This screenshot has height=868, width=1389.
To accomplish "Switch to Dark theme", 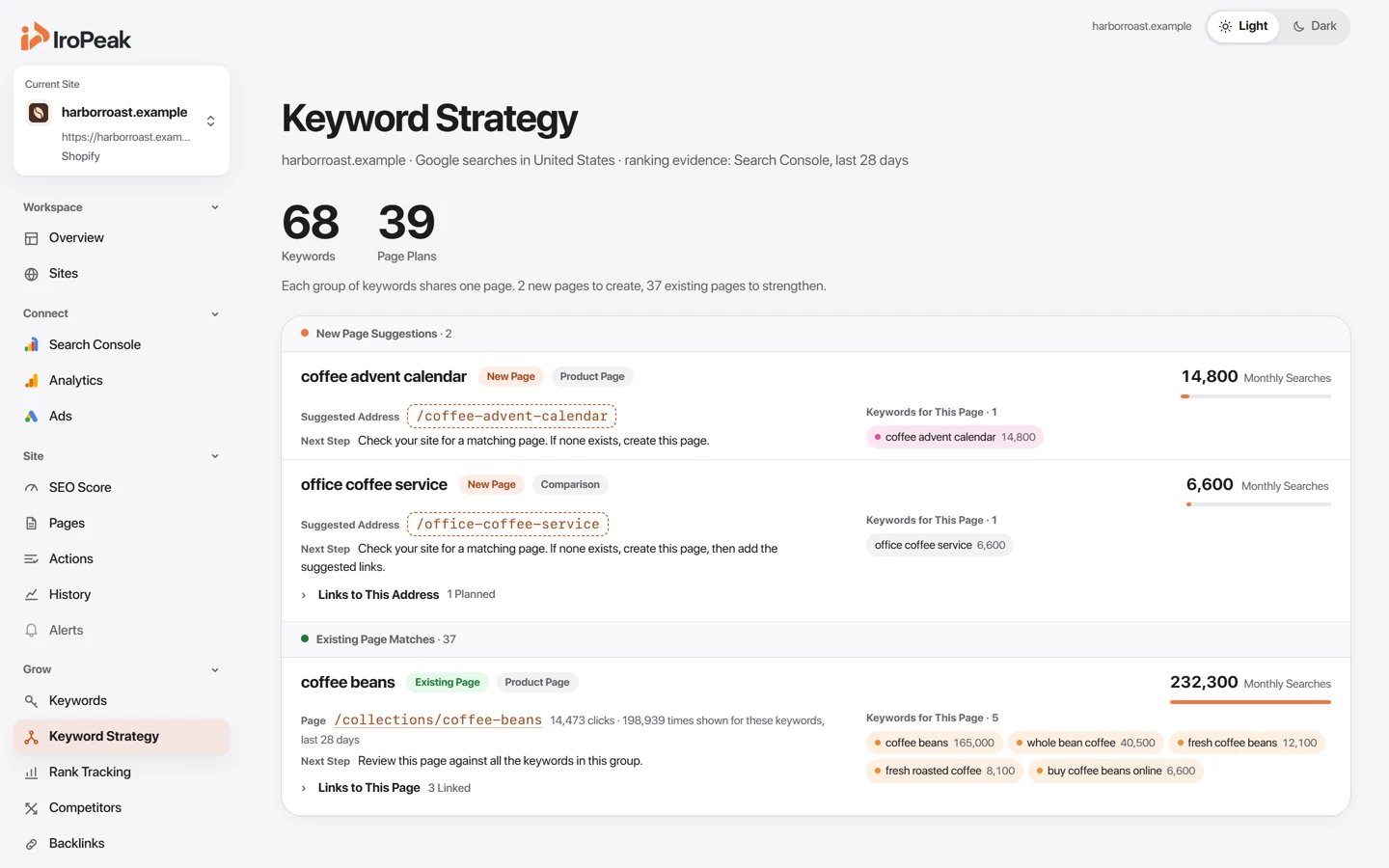I will tap(1315, 26).
